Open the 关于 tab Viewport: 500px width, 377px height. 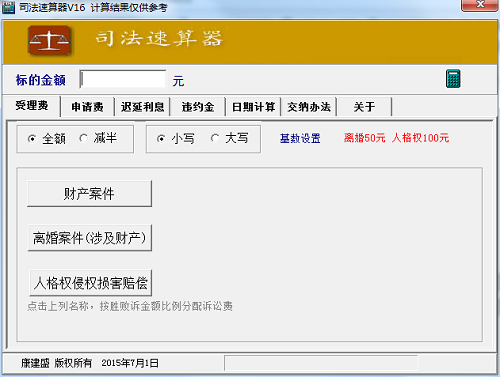[x=364, y=107]
